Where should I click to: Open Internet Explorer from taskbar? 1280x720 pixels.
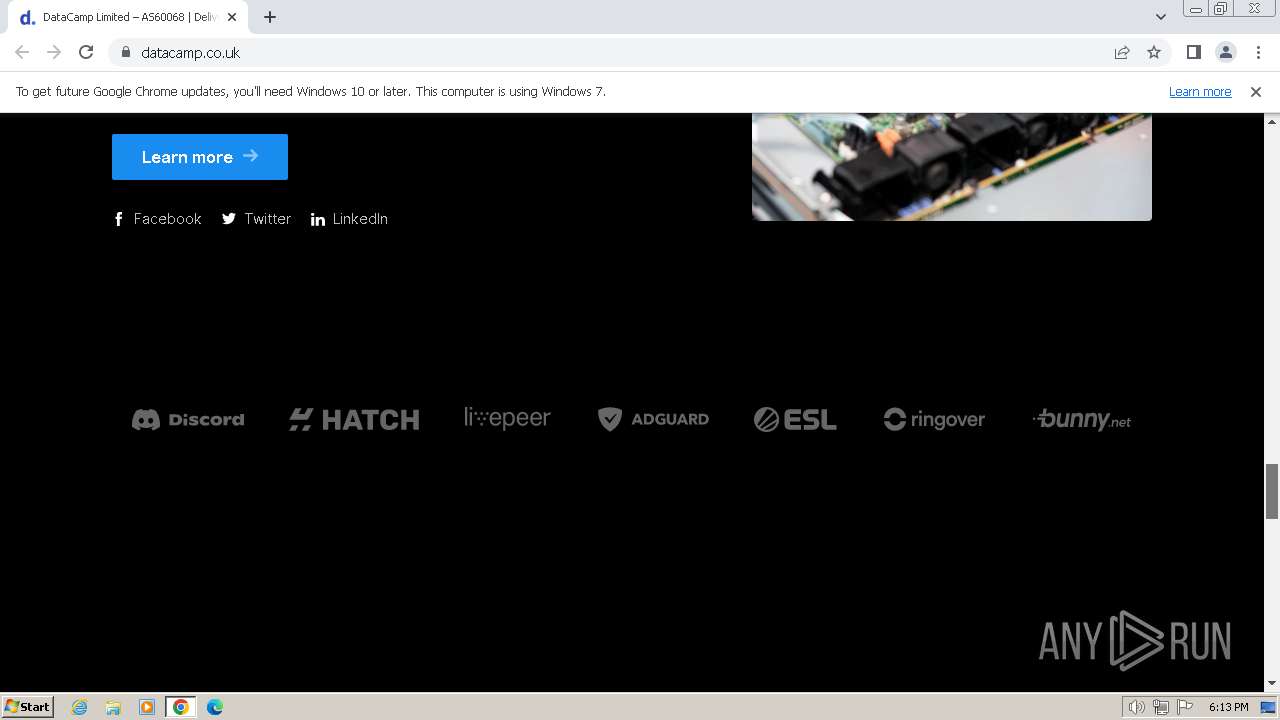pyautogui.click(x=80, y=707)
